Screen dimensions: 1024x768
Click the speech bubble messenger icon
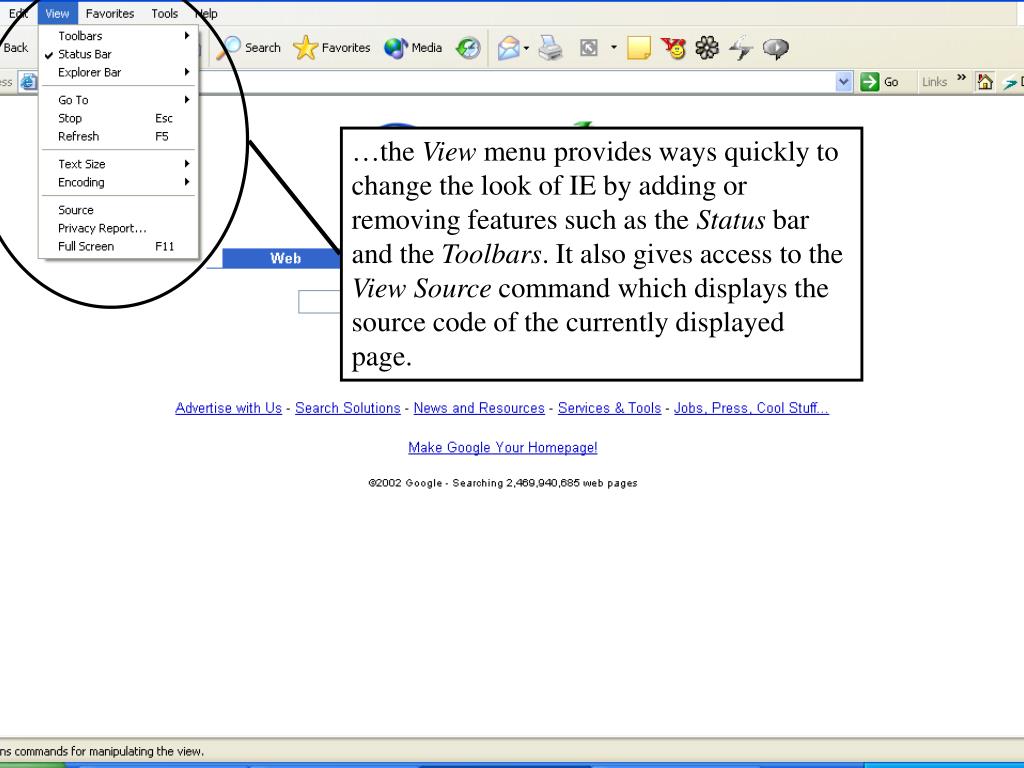[x=775, y=48]
